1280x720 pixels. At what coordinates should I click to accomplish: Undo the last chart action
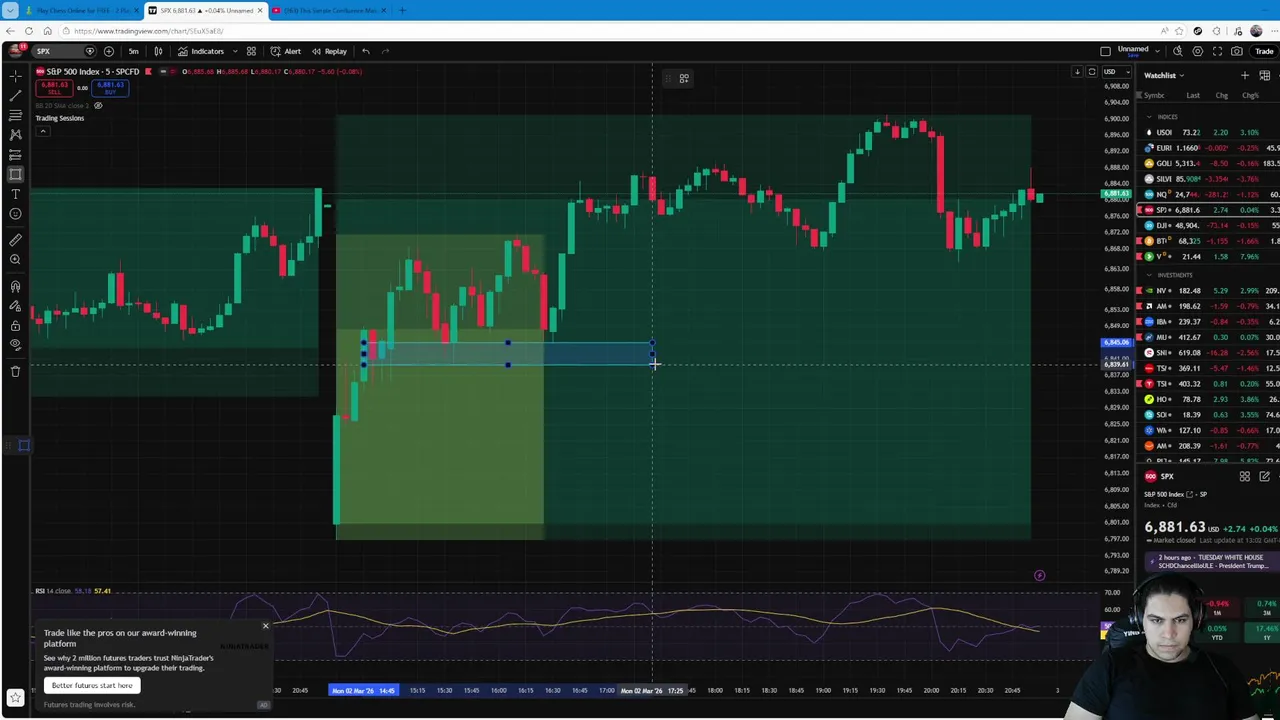pos(366,51)
